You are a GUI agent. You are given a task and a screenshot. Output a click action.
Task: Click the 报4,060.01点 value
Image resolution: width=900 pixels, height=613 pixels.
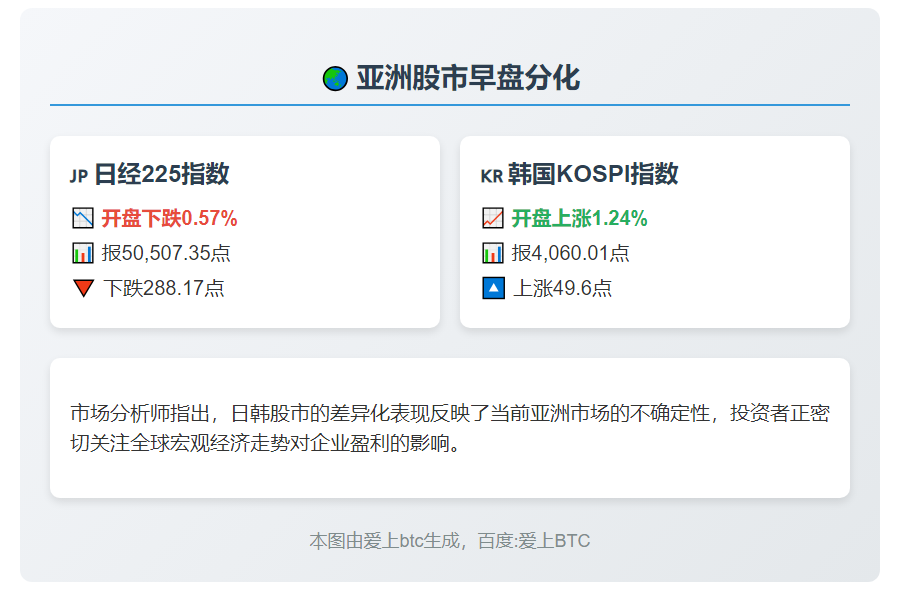click(x=570, y=253)
